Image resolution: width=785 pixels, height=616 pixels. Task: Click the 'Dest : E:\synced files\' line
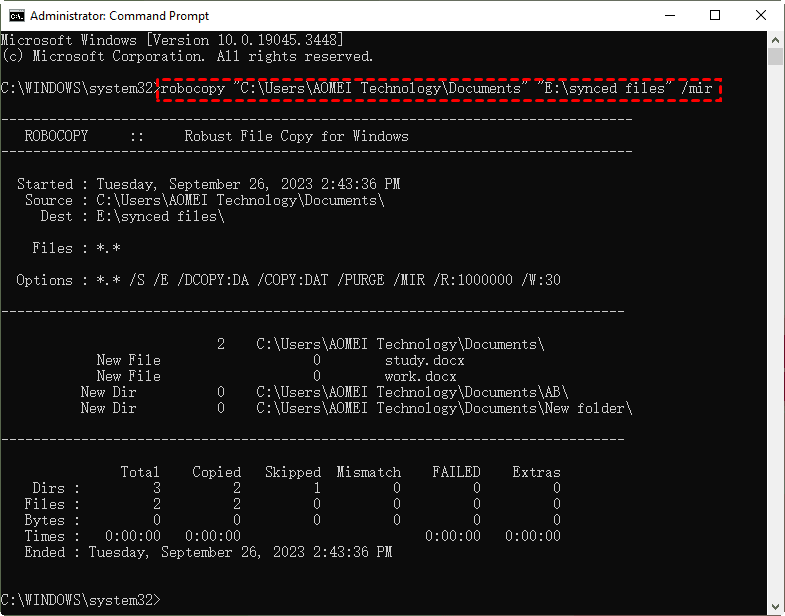(132, 216)
